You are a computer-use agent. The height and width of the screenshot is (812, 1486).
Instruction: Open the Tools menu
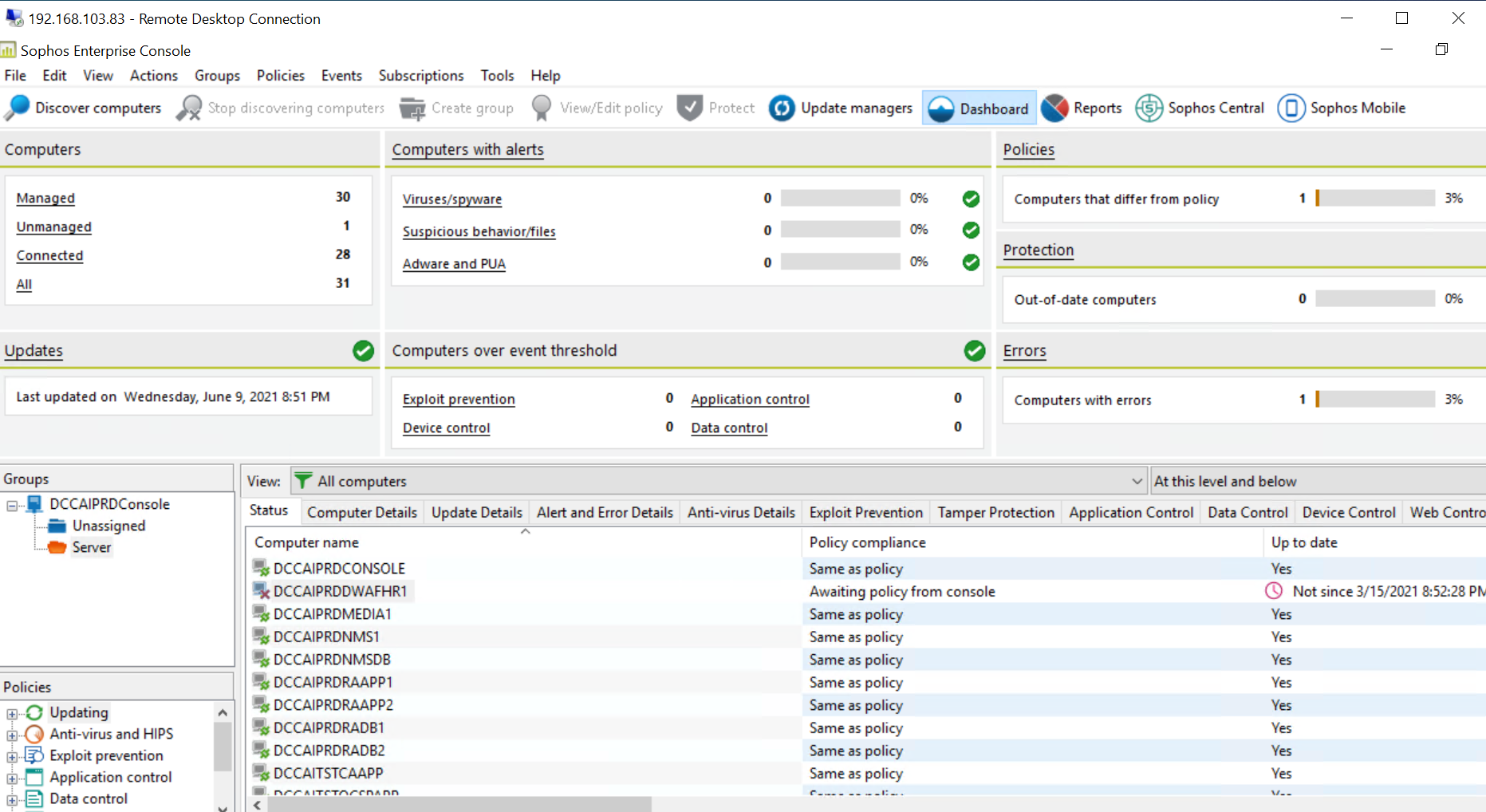(x=497, y=75)
